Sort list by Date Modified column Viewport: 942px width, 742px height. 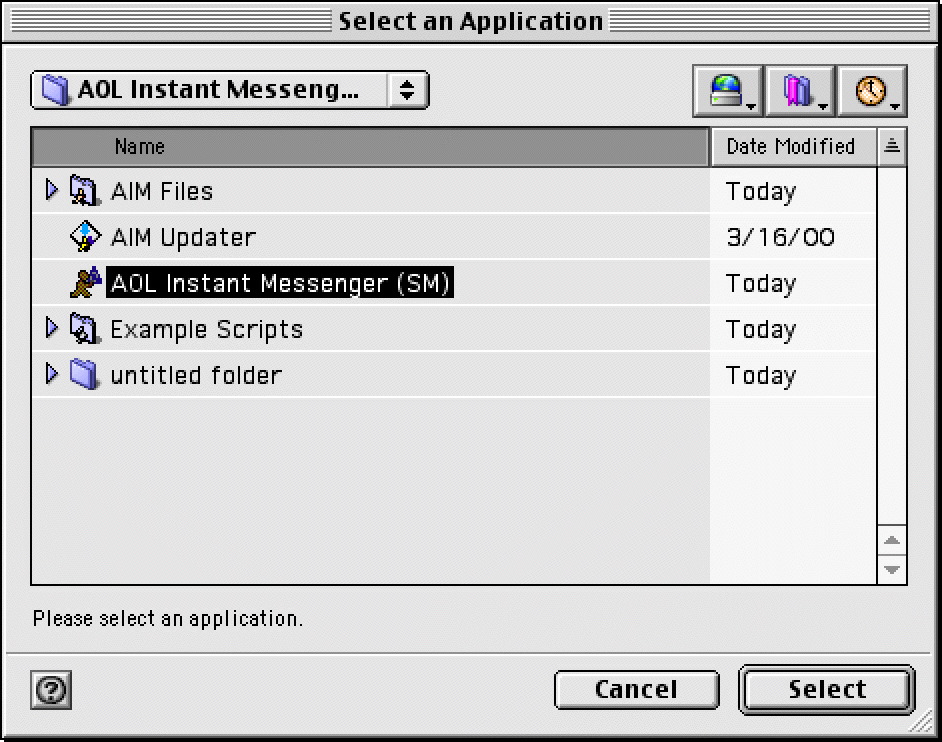pyautogui.click(x=793, y=147)
